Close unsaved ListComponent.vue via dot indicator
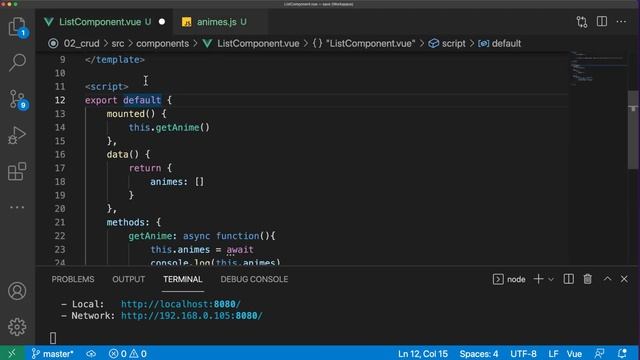640x360 pixels. [x=162, y=22]
